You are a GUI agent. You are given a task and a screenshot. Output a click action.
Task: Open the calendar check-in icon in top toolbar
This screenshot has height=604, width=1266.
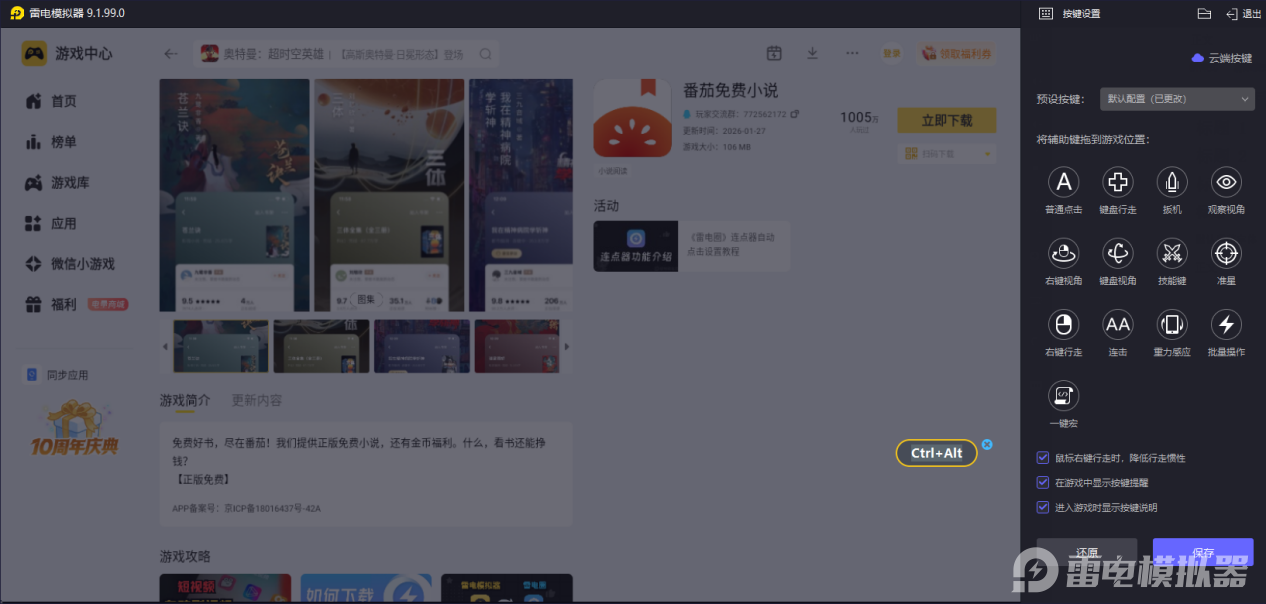tap(774, 53)
